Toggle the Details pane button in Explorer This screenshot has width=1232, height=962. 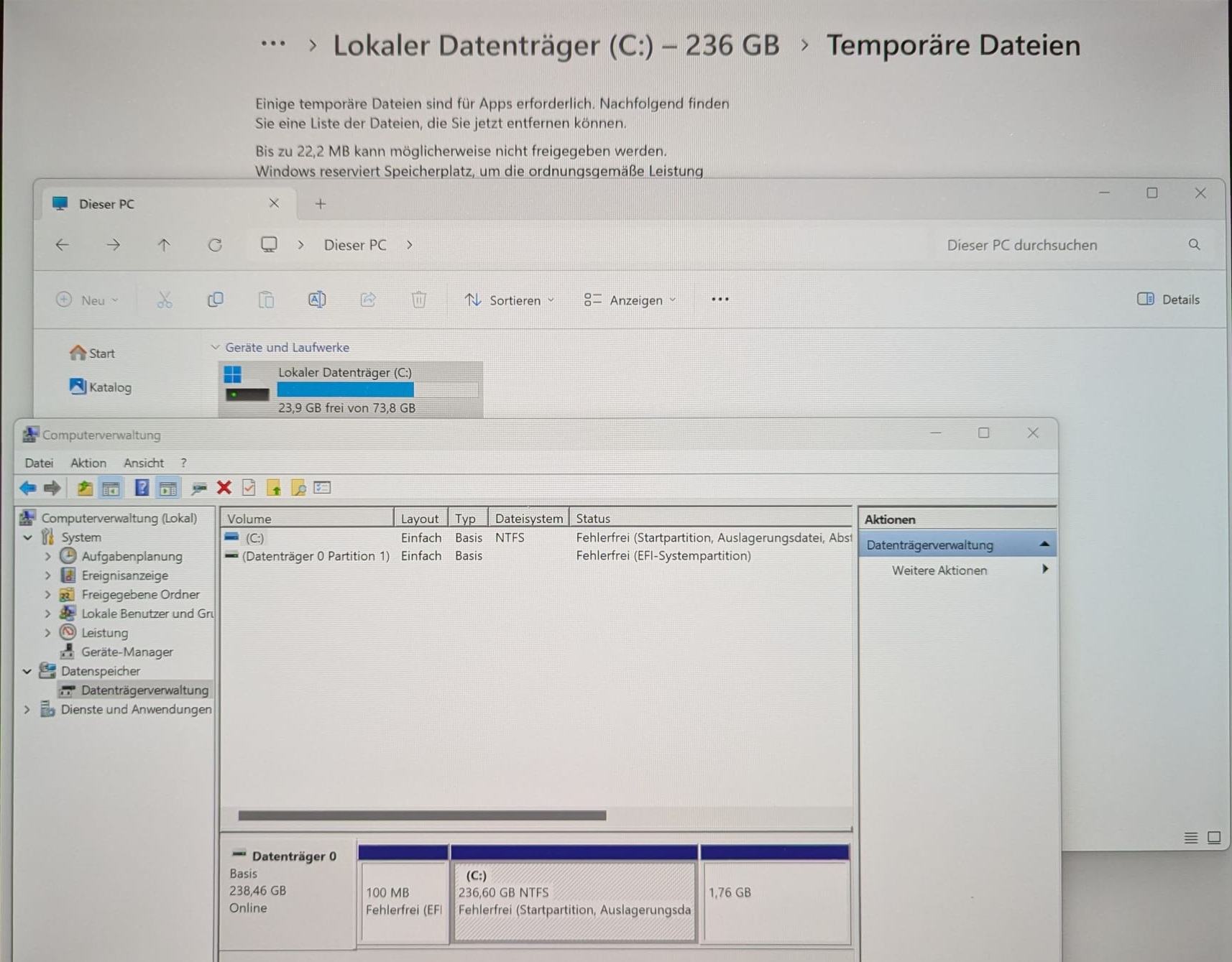tap(1168, 300)
